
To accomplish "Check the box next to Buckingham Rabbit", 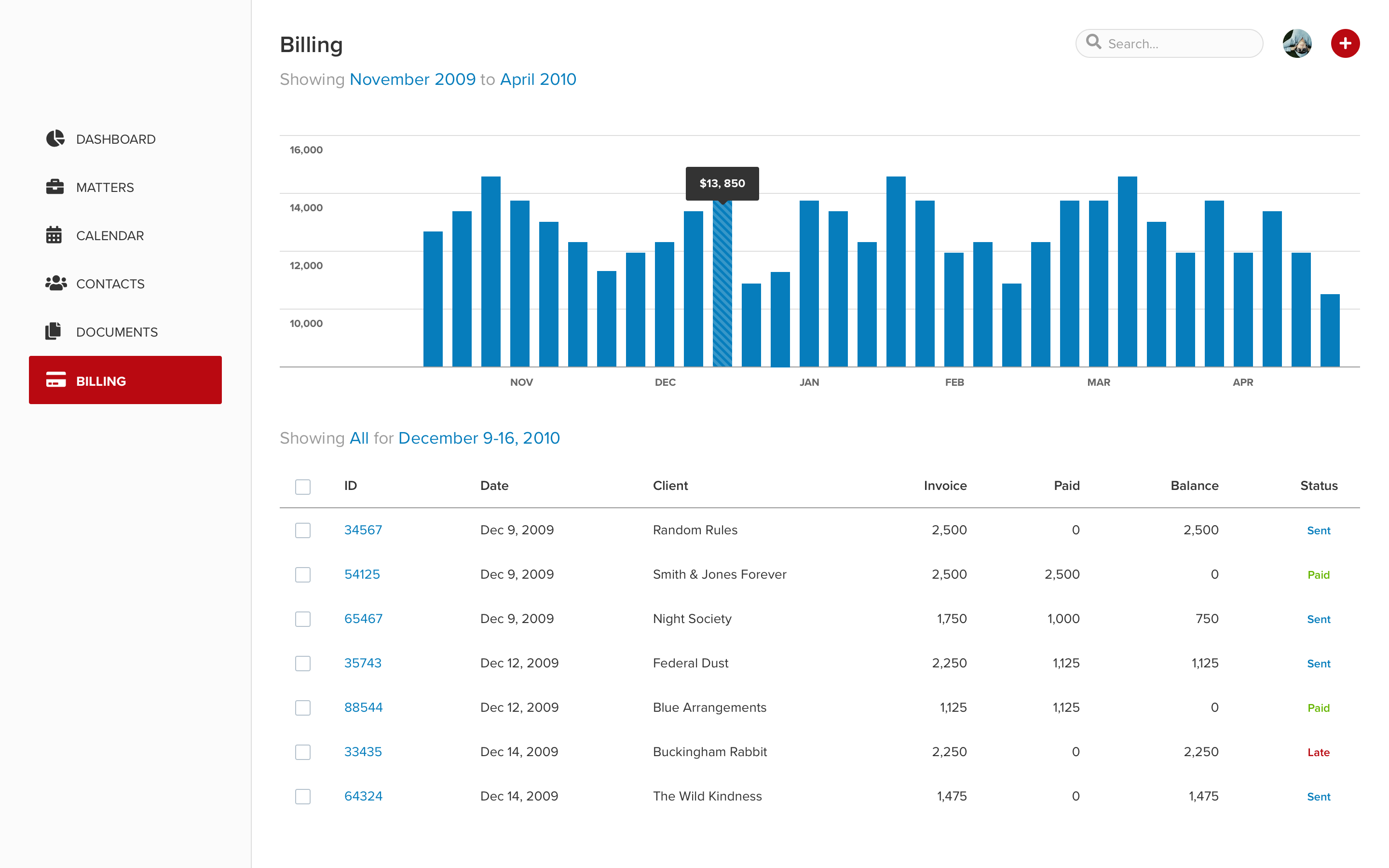I will [x=302, y=752].
